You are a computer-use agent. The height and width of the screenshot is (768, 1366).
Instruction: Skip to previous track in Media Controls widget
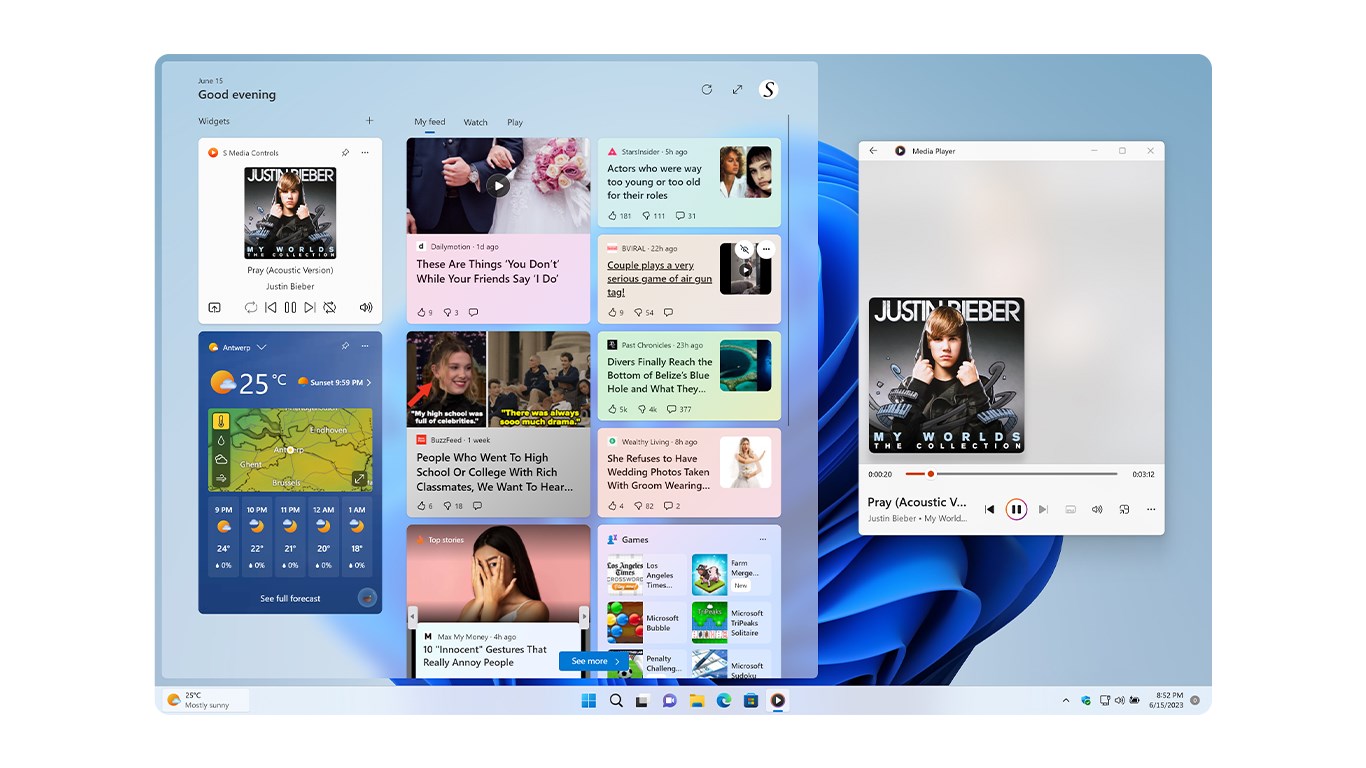pos(270,308)
